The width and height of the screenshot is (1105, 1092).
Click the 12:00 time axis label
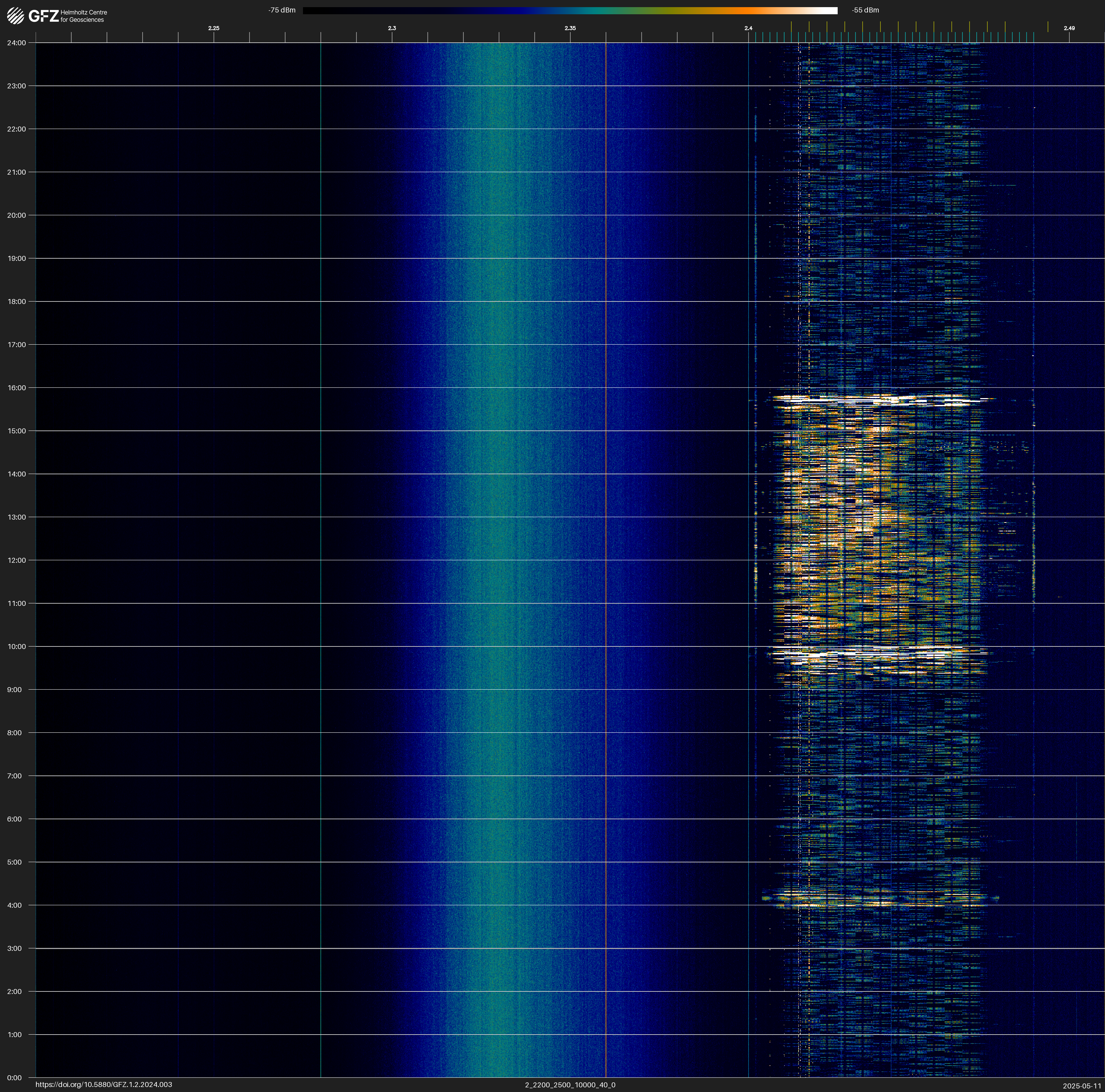pyautogui.click(x=17, y=560)
